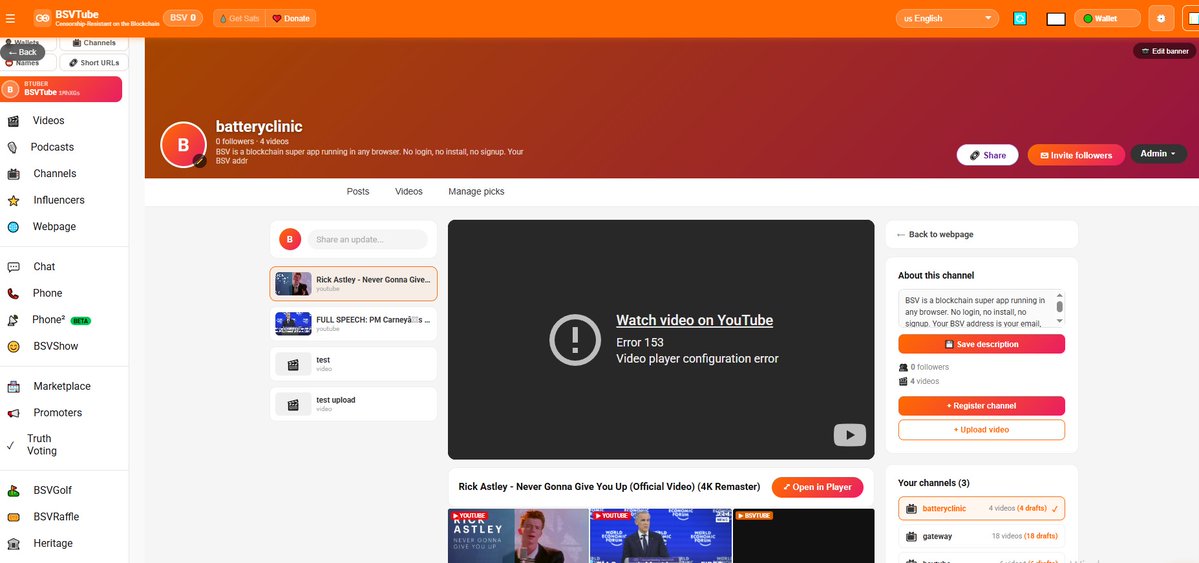Screen dimensions: 1199x563
Task: Select the Rick Astley video in the list
Action: [x=353, y=284]
